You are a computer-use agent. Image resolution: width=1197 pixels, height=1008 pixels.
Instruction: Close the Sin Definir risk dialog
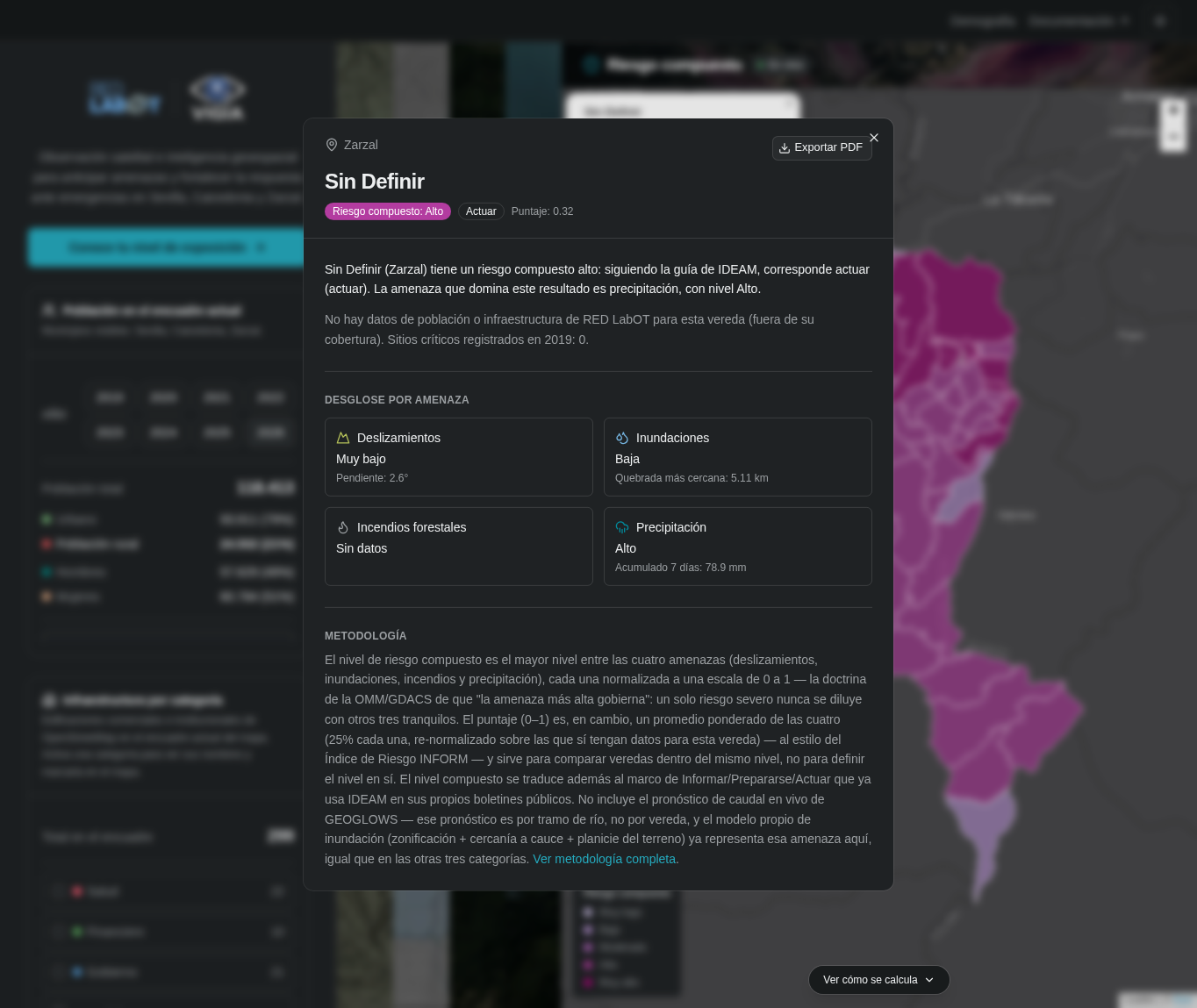point(874,138)
